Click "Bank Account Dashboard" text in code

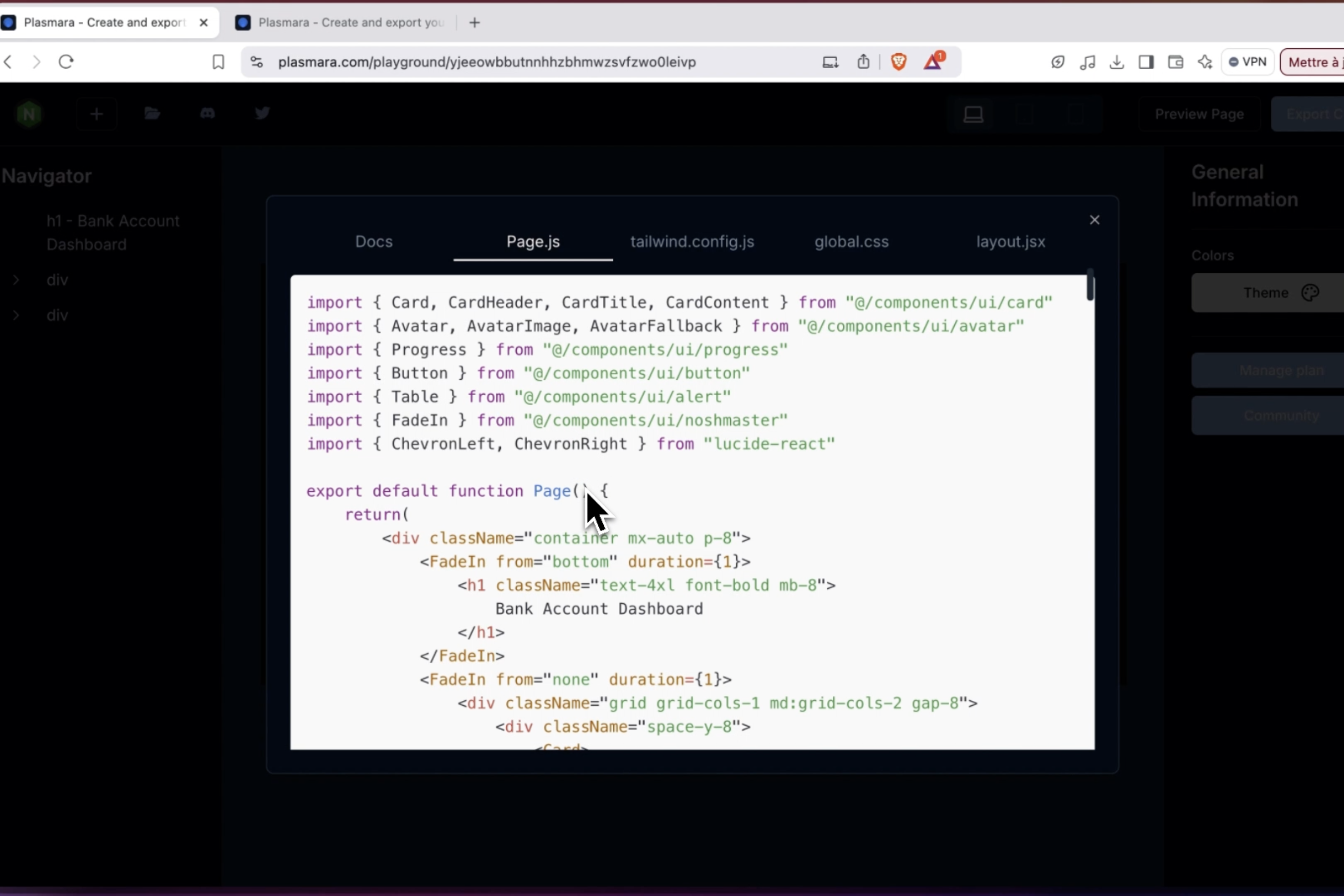[599, 609]
